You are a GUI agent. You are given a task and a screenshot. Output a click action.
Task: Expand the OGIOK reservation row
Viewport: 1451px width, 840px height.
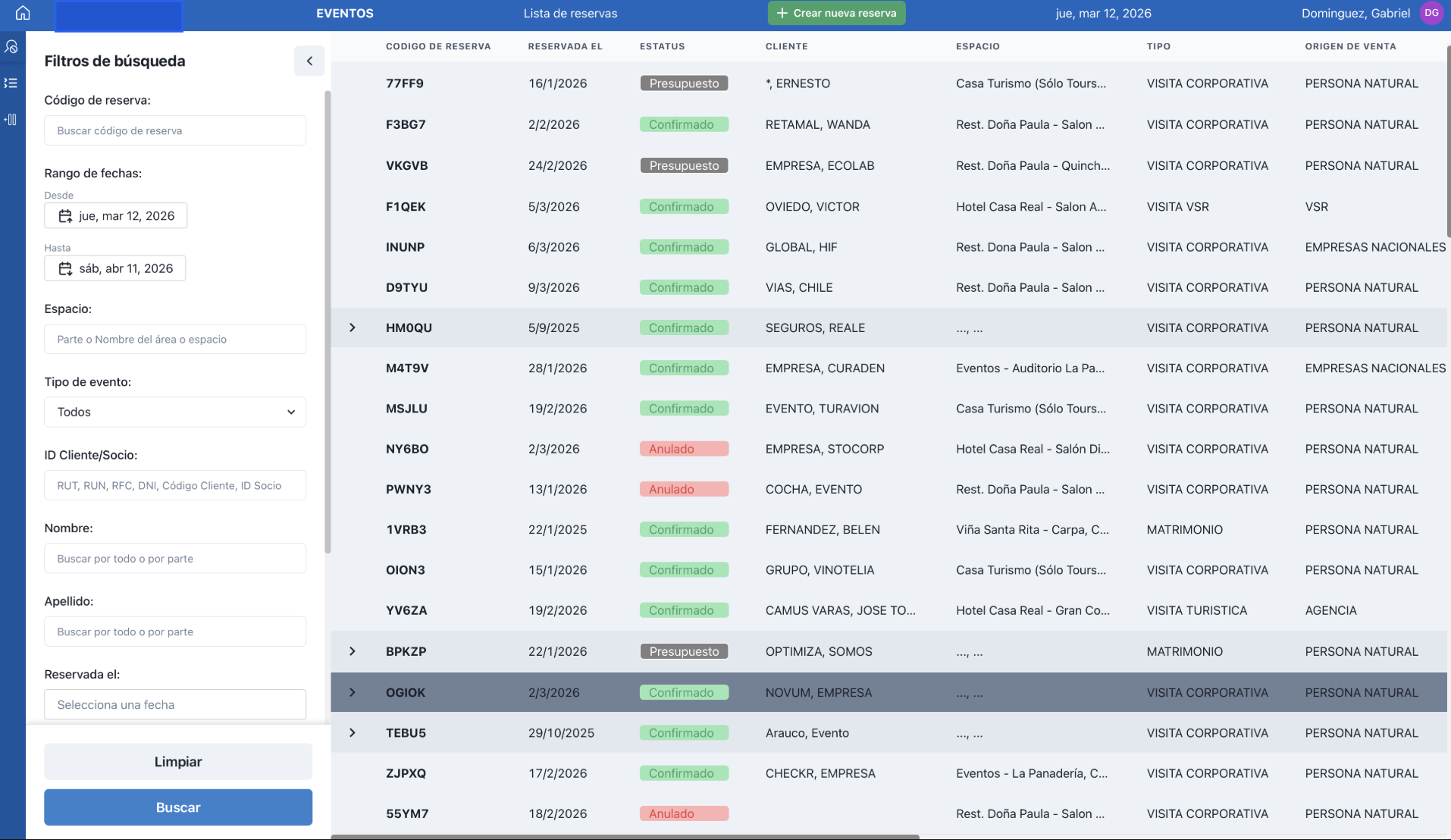[x=353, y=692]
